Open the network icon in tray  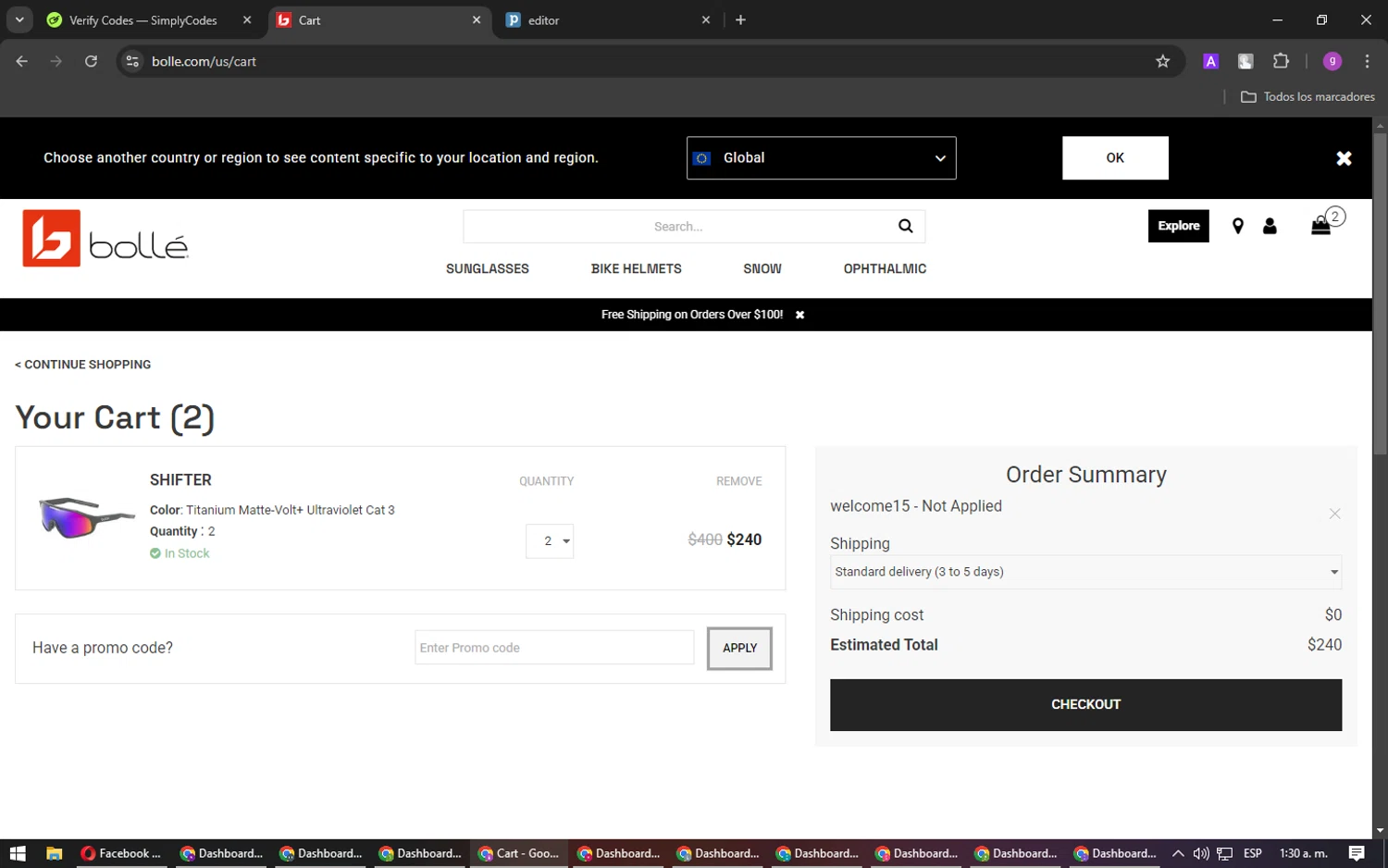click(x=1224, y=853)
